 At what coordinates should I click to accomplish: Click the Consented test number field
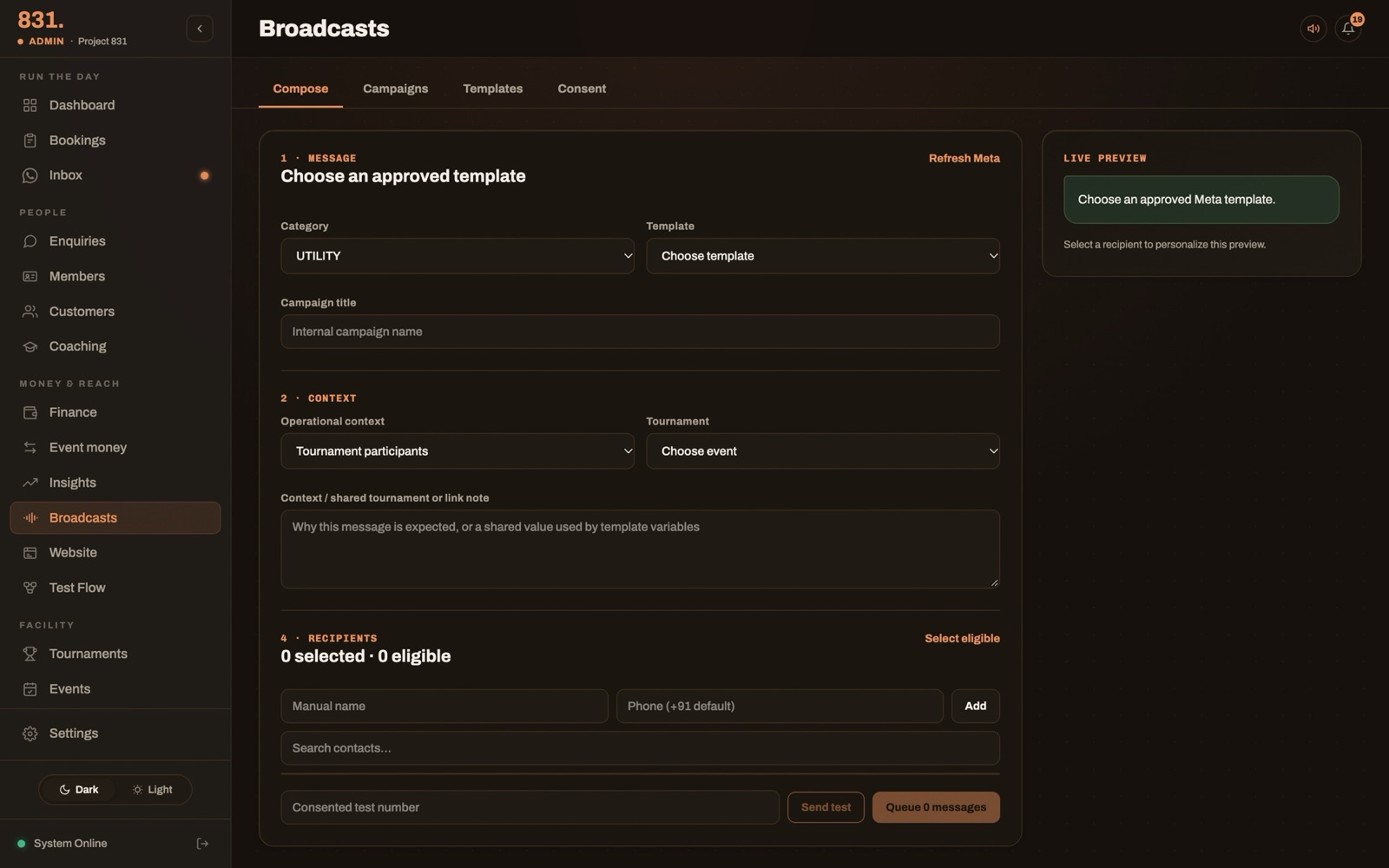coord(530,807)
